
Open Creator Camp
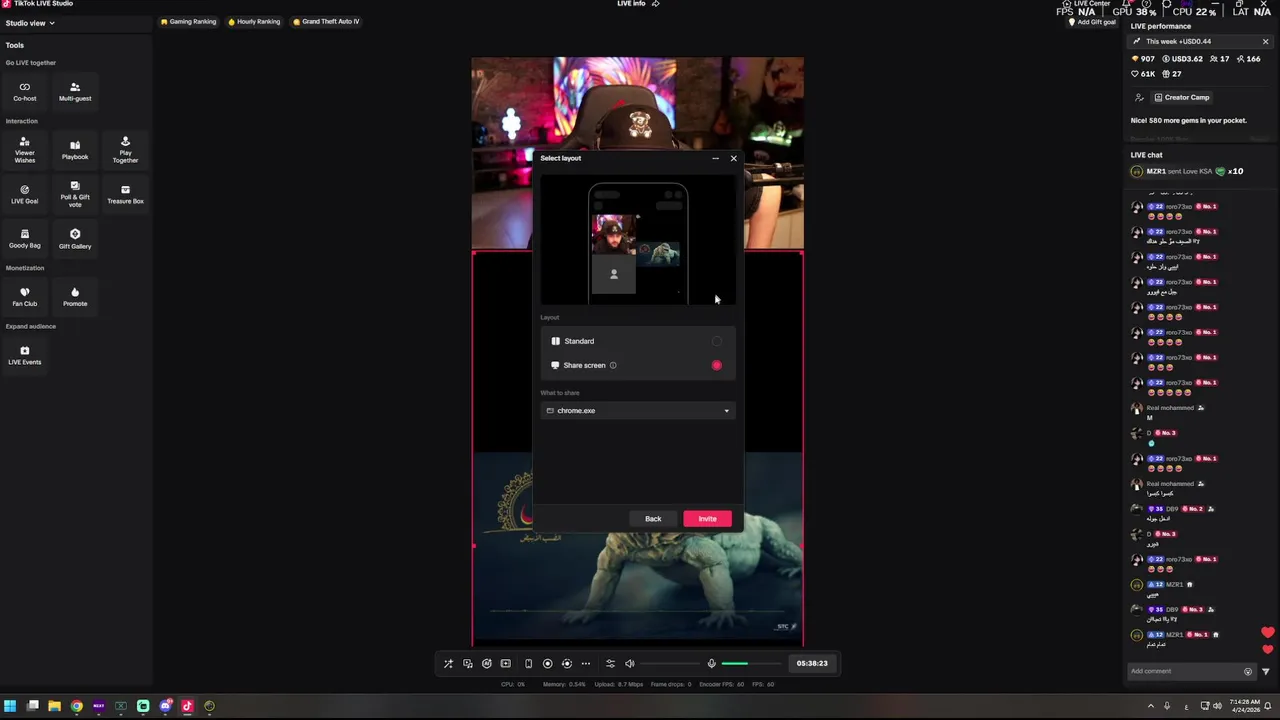click(x=1181, y=97)
